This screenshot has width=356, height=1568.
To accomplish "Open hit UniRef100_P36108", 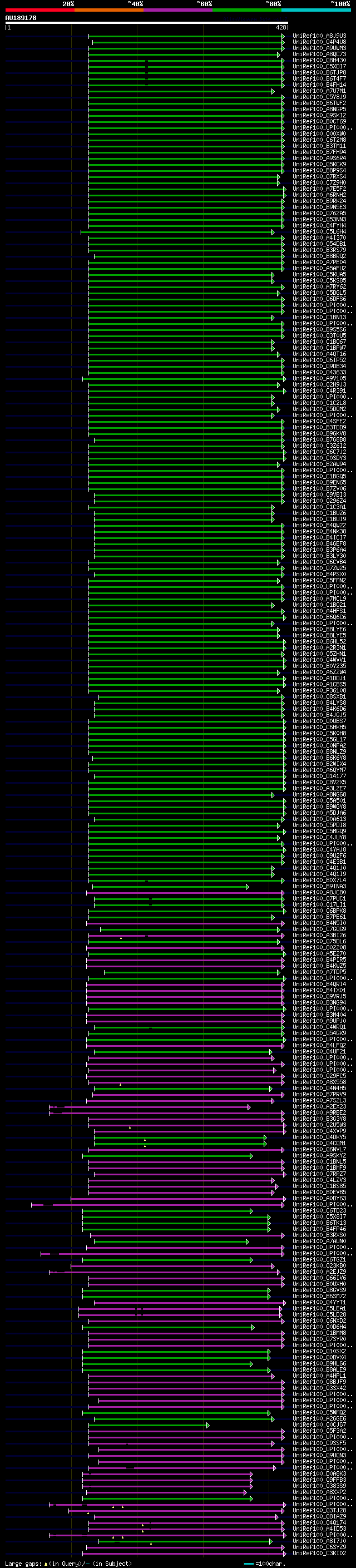I will pyautogui.click(x=319, y=691).
